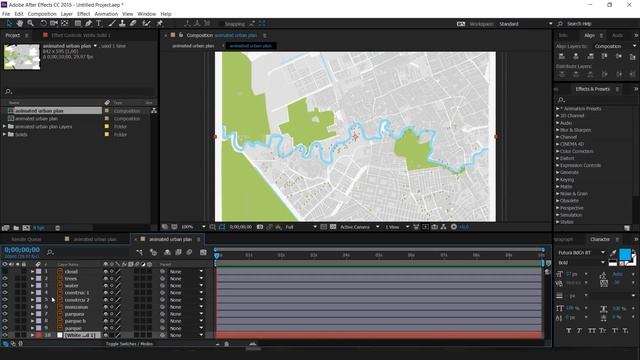
Task: Select the Selection arrow tool
Action: click(9, 24)
